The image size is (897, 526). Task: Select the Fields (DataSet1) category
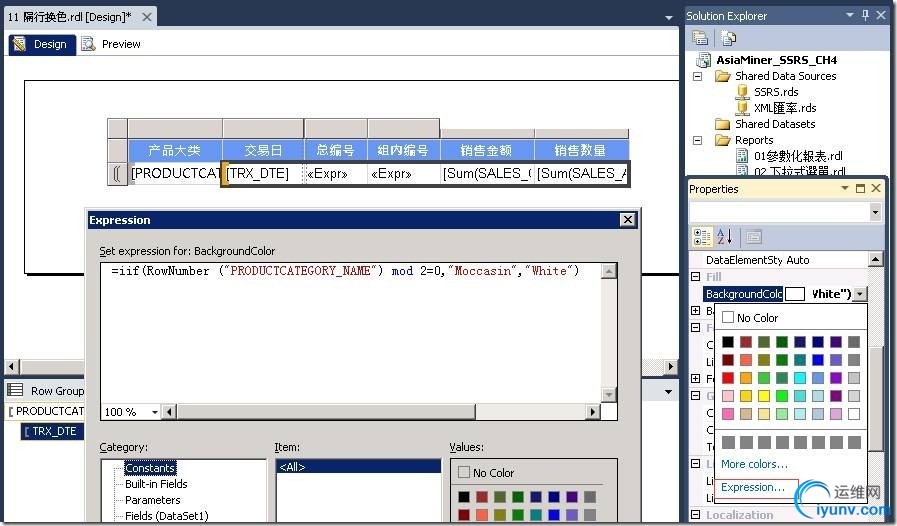166,516
